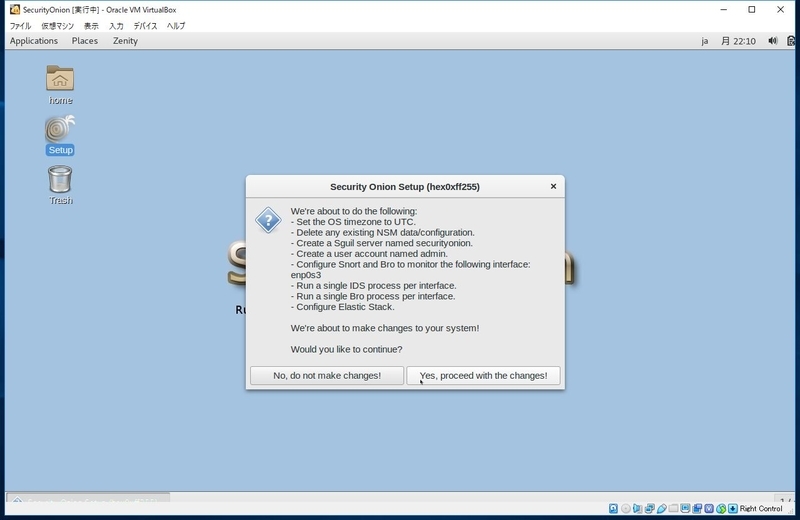
Task: Open the 仮想マシン menu
Action: coord(58,26)
